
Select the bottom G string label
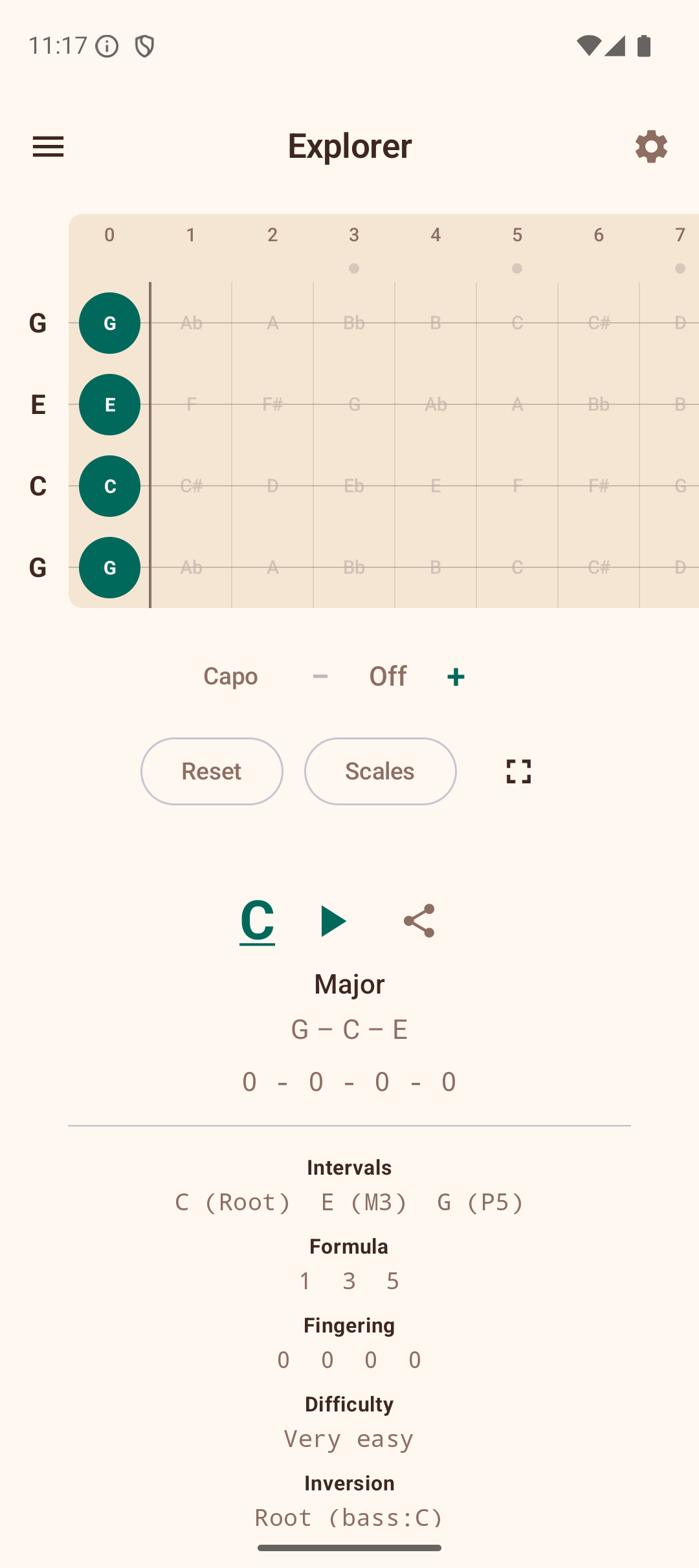37,568
